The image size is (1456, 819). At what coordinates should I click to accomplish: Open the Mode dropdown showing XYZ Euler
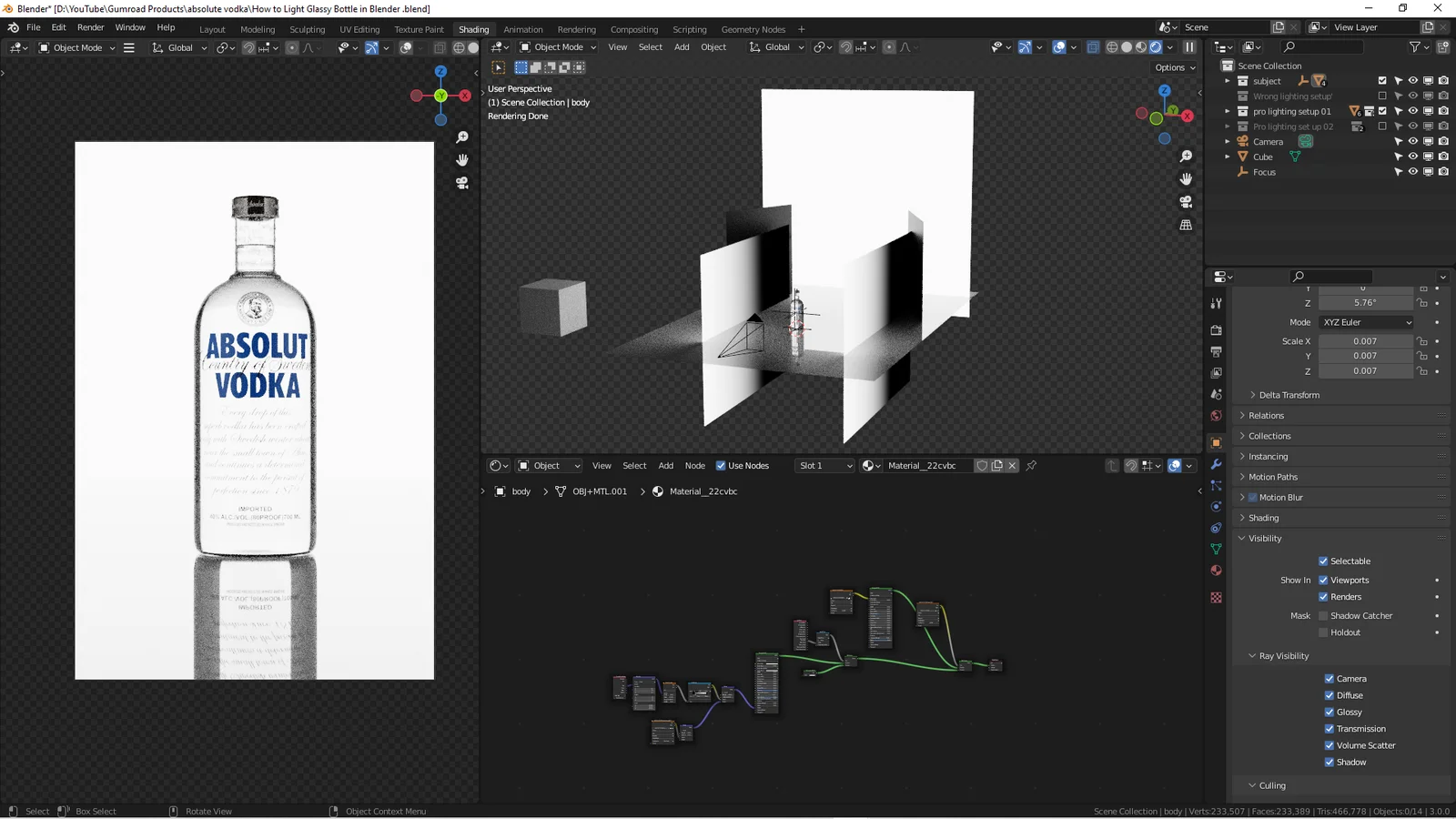pyautogui.click(x=1365, y=322)
